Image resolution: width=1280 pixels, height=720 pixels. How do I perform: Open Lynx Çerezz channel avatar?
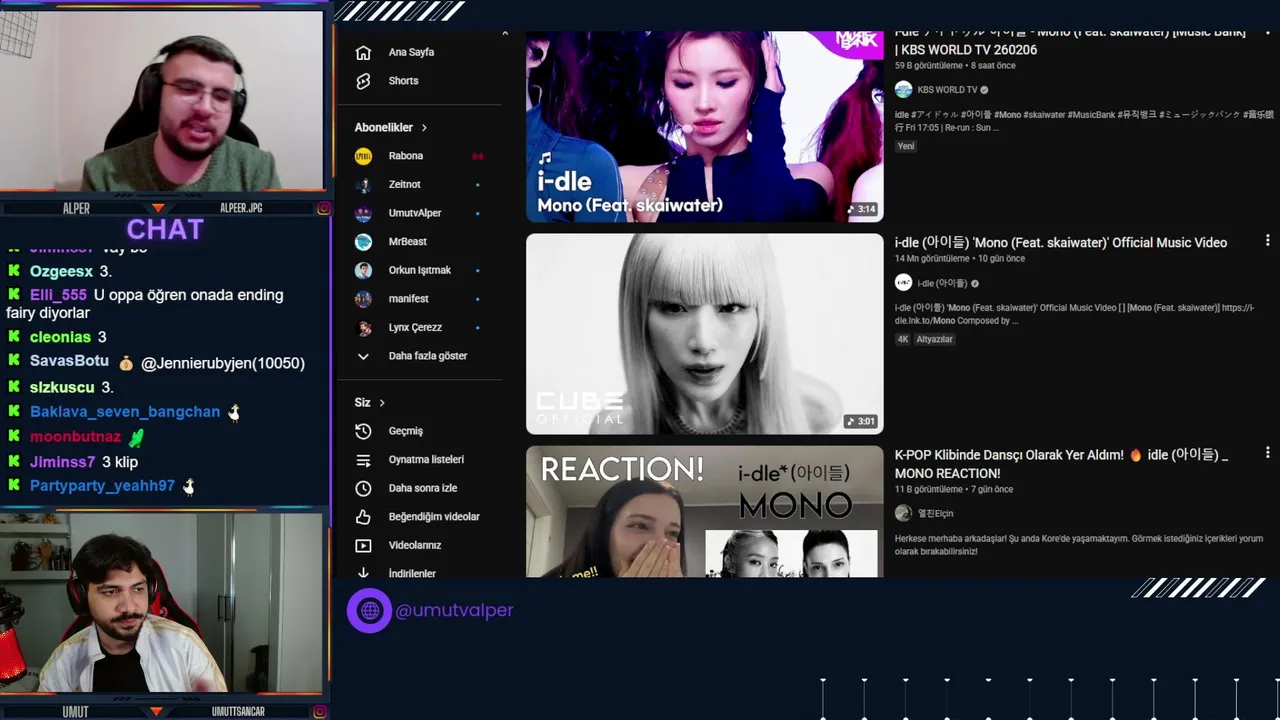[x=363, y=327]
